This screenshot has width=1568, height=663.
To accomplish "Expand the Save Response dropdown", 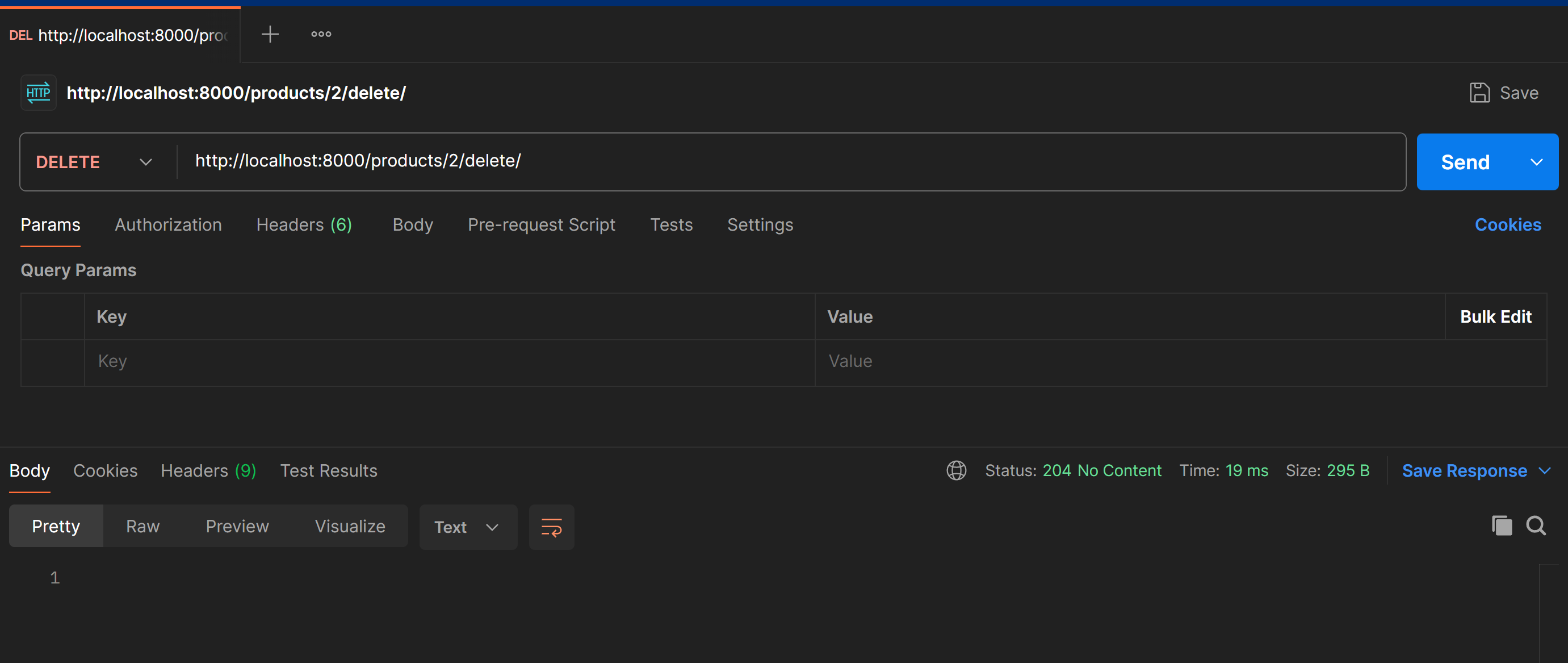I will (1545, 470).
